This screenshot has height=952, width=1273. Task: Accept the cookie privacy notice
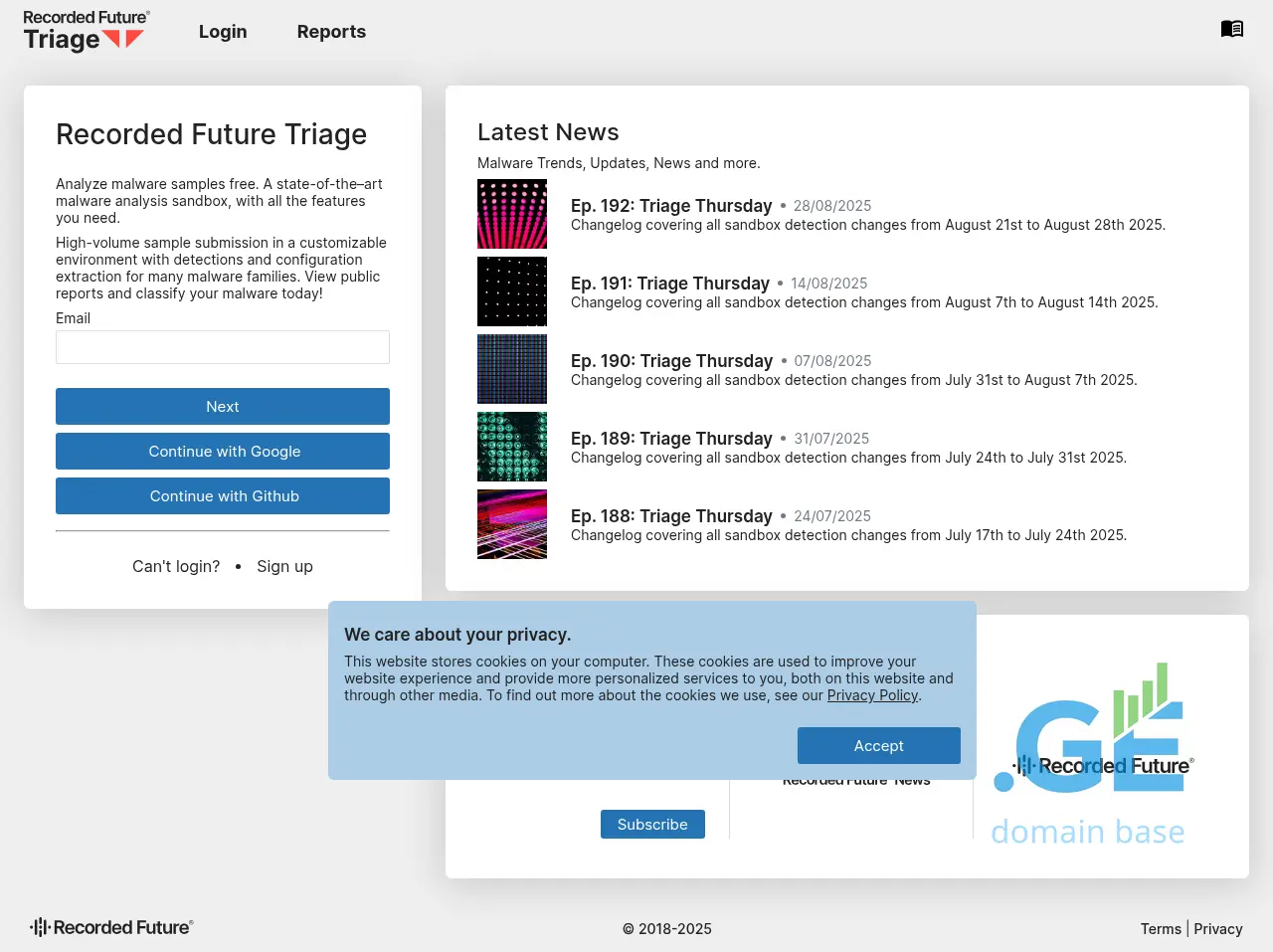click(878, 746)
